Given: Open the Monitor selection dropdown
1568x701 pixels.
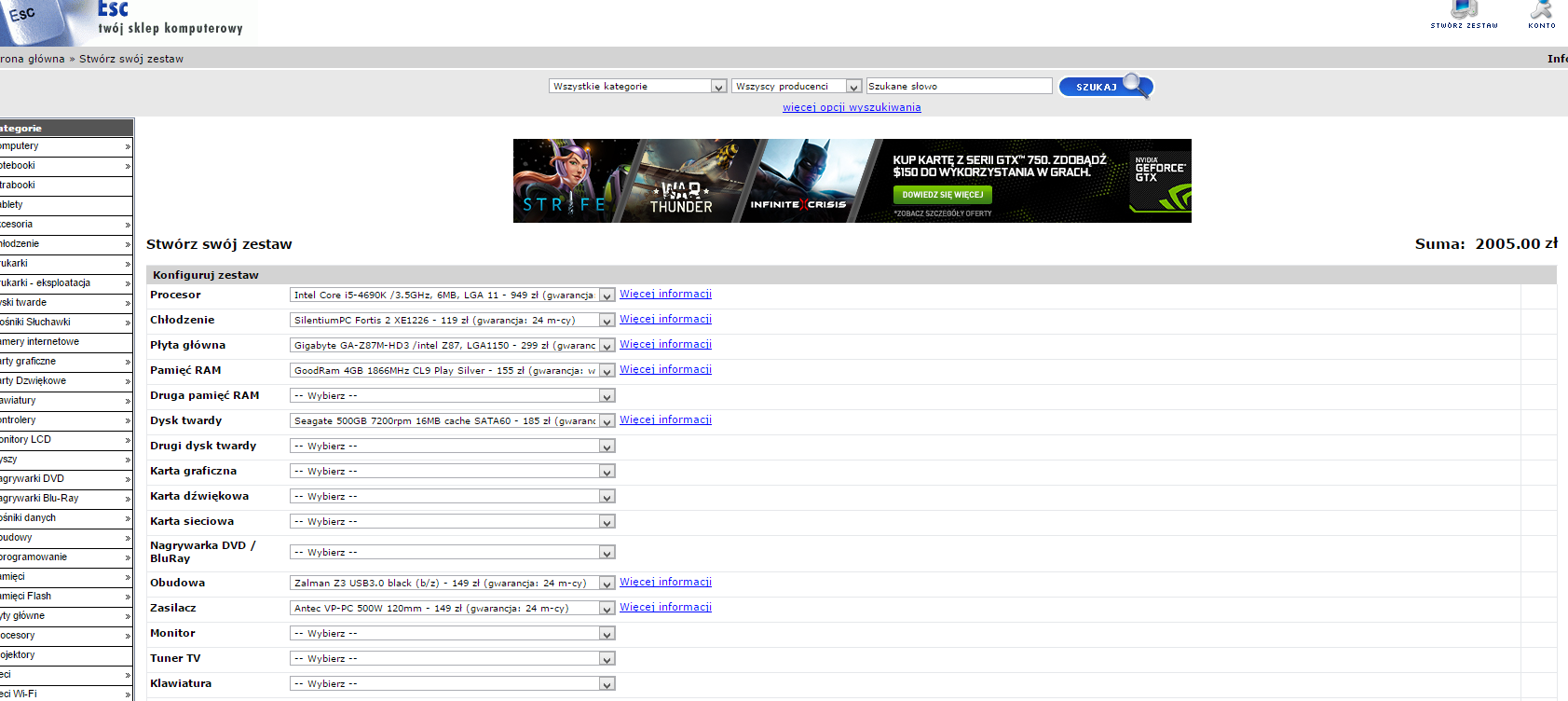Looking at the screenshot, I should click(452, 633).
